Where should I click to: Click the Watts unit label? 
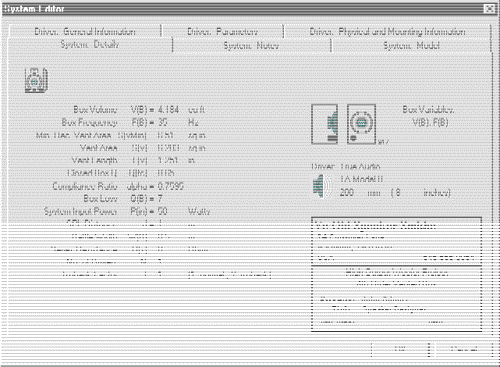click(199, 211)
